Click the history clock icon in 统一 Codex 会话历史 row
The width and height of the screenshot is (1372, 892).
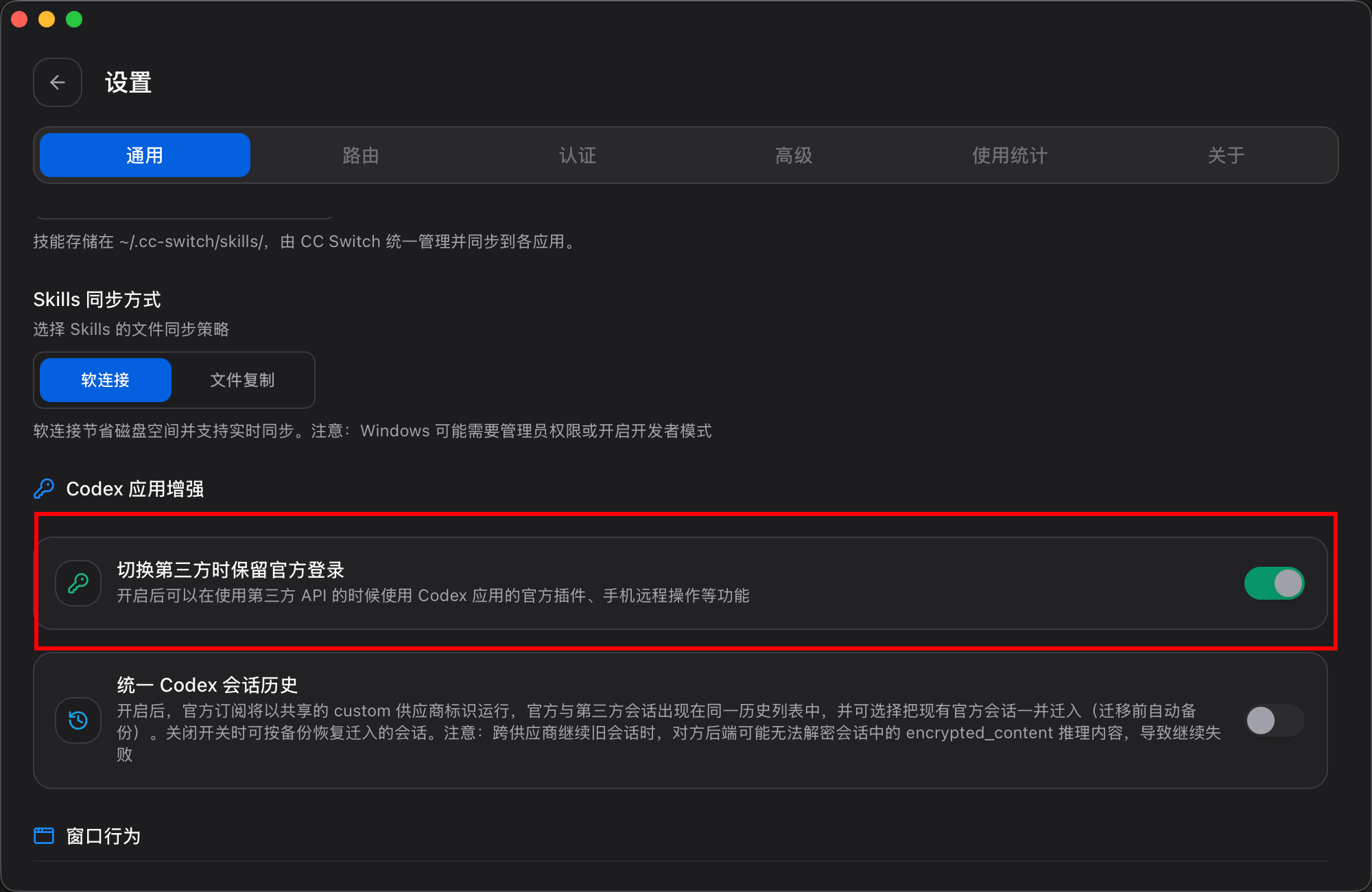click(78, 720)
